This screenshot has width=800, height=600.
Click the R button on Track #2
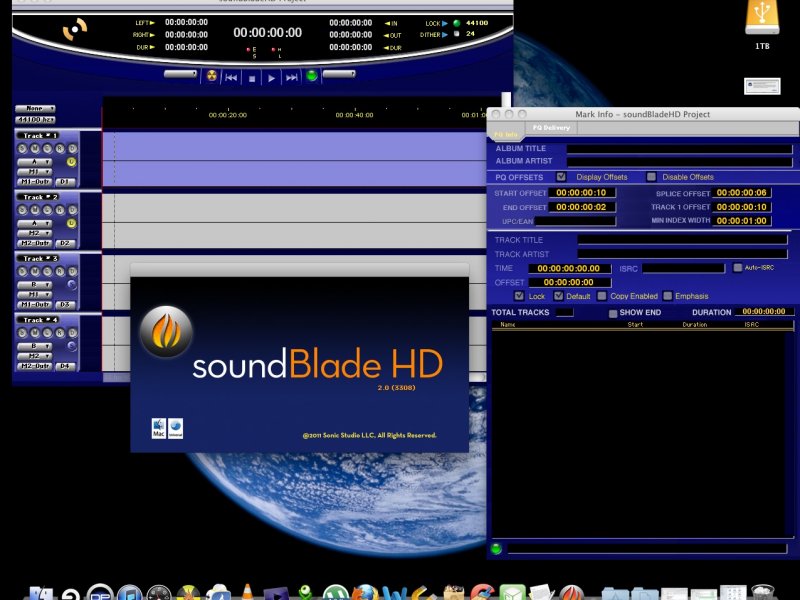[x=60, y=210]
